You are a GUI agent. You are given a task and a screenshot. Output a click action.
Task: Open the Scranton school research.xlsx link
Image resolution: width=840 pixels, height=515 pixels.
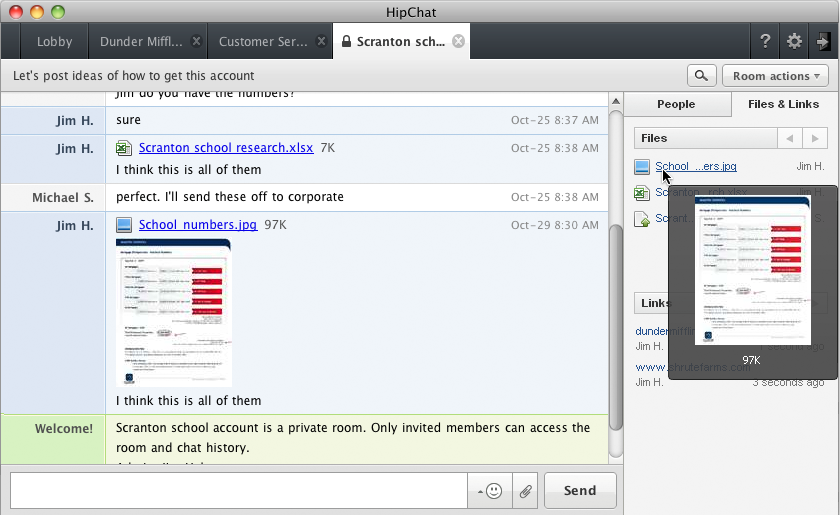(226, 147)
